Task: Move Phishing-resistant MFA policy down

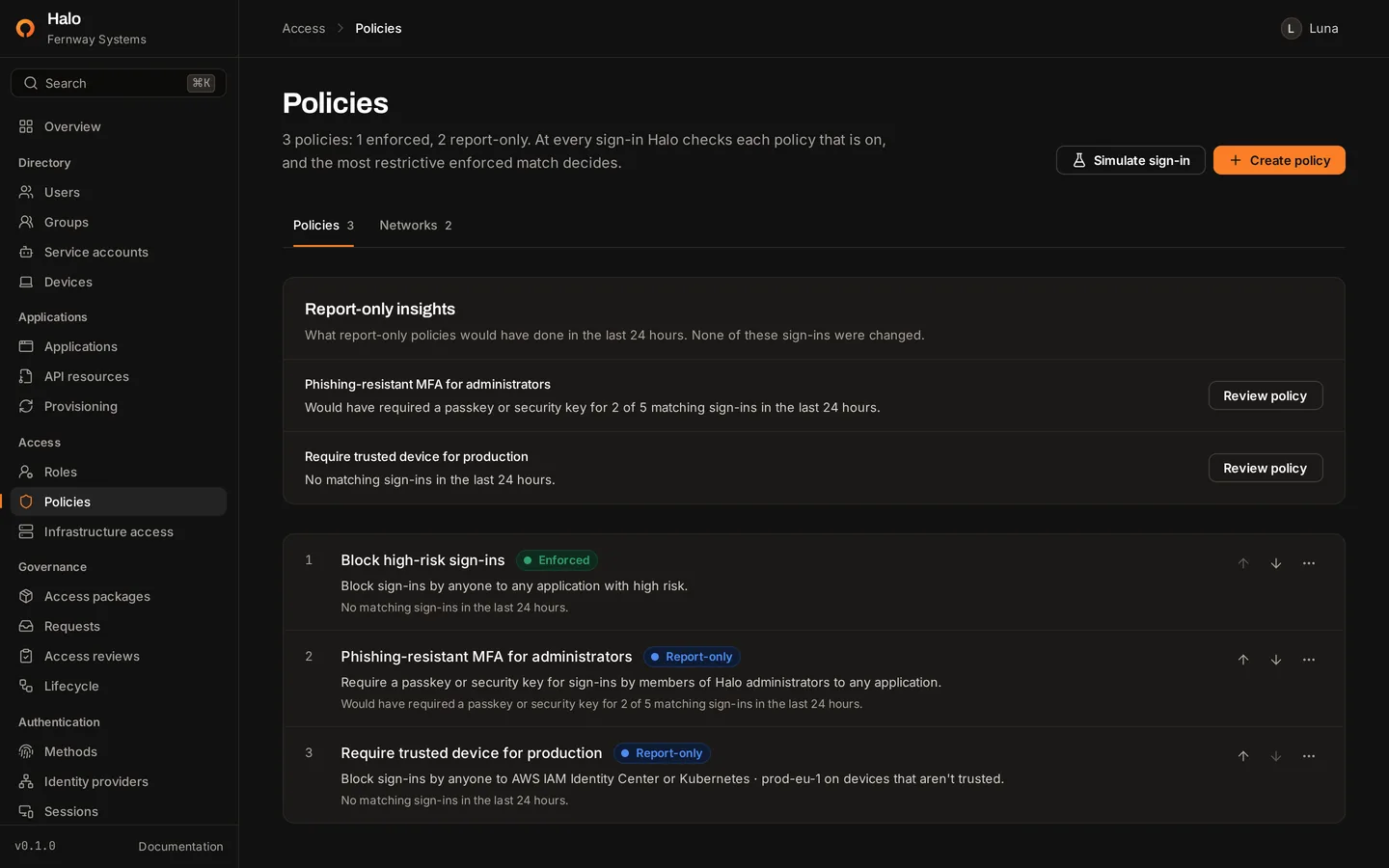Action: [x=1276, y=660]
